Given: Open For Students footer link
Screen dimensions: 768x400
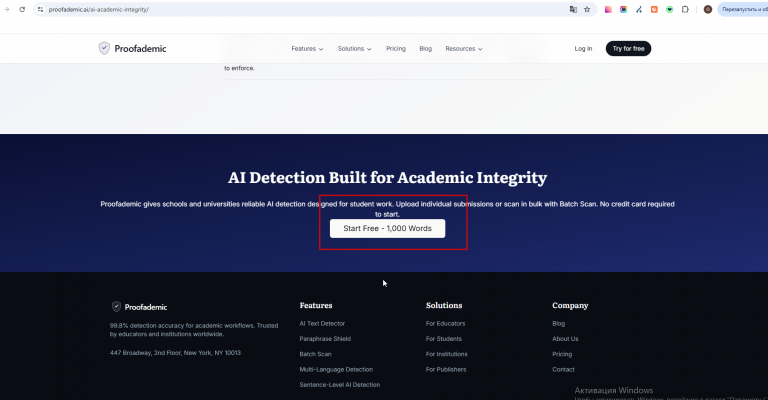Looking at the screenshot, I should click(x=444, y=339).
